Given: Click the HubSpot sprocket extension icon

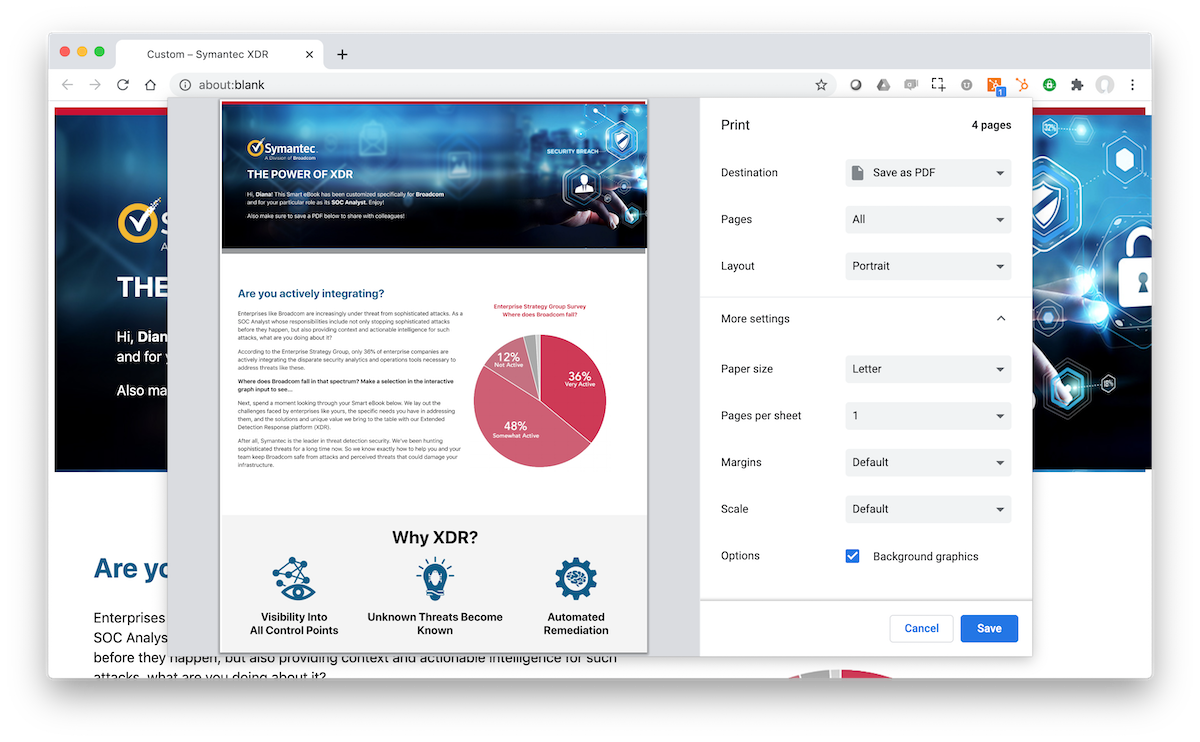Looking at the screenshot, I should (x=1022, y=85).
